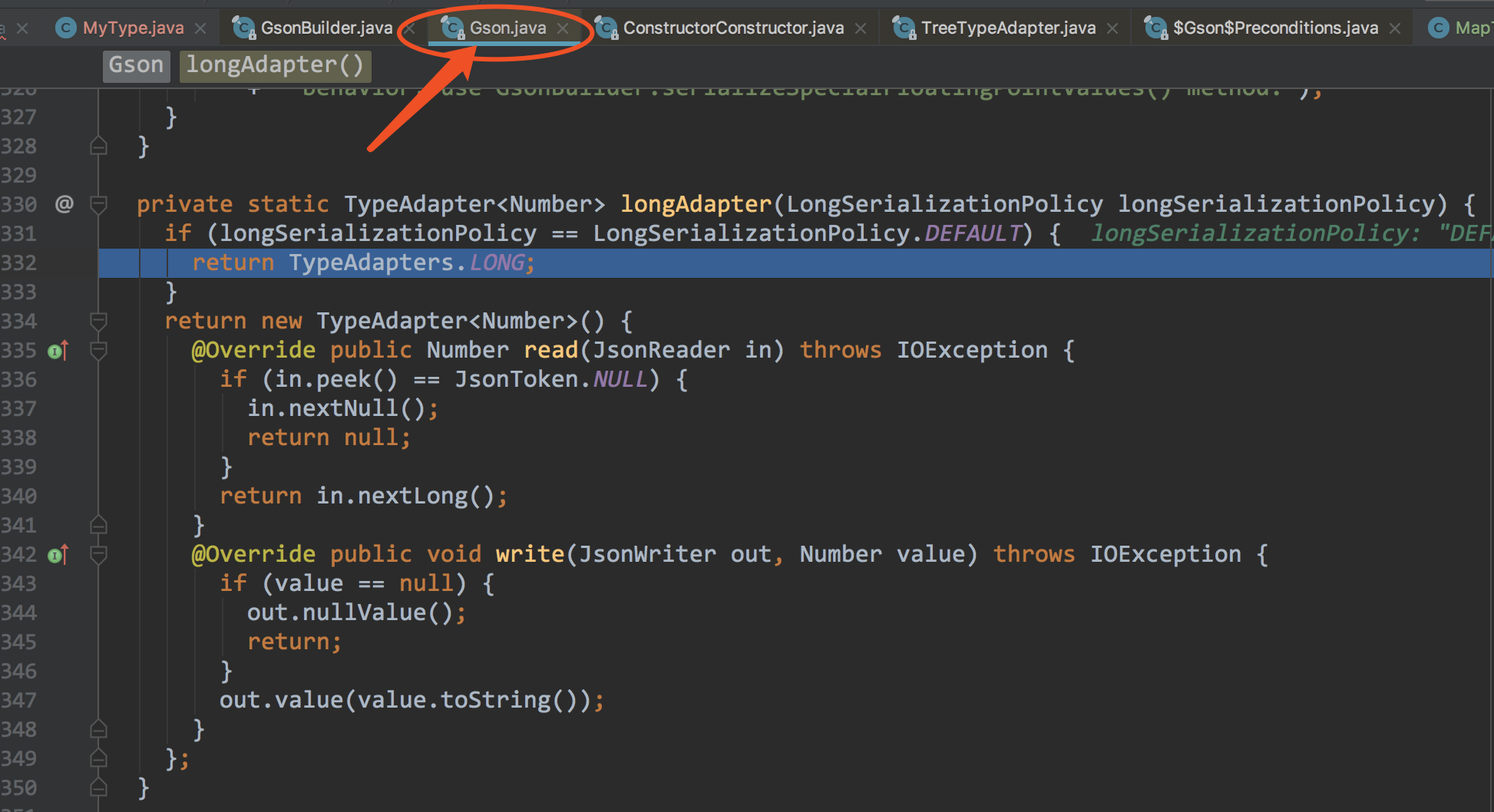Screen dimensions: 1494x812
Task: Click LongSerializationPolicy.DEFAULT constant
Action: [x=808, y=233]
